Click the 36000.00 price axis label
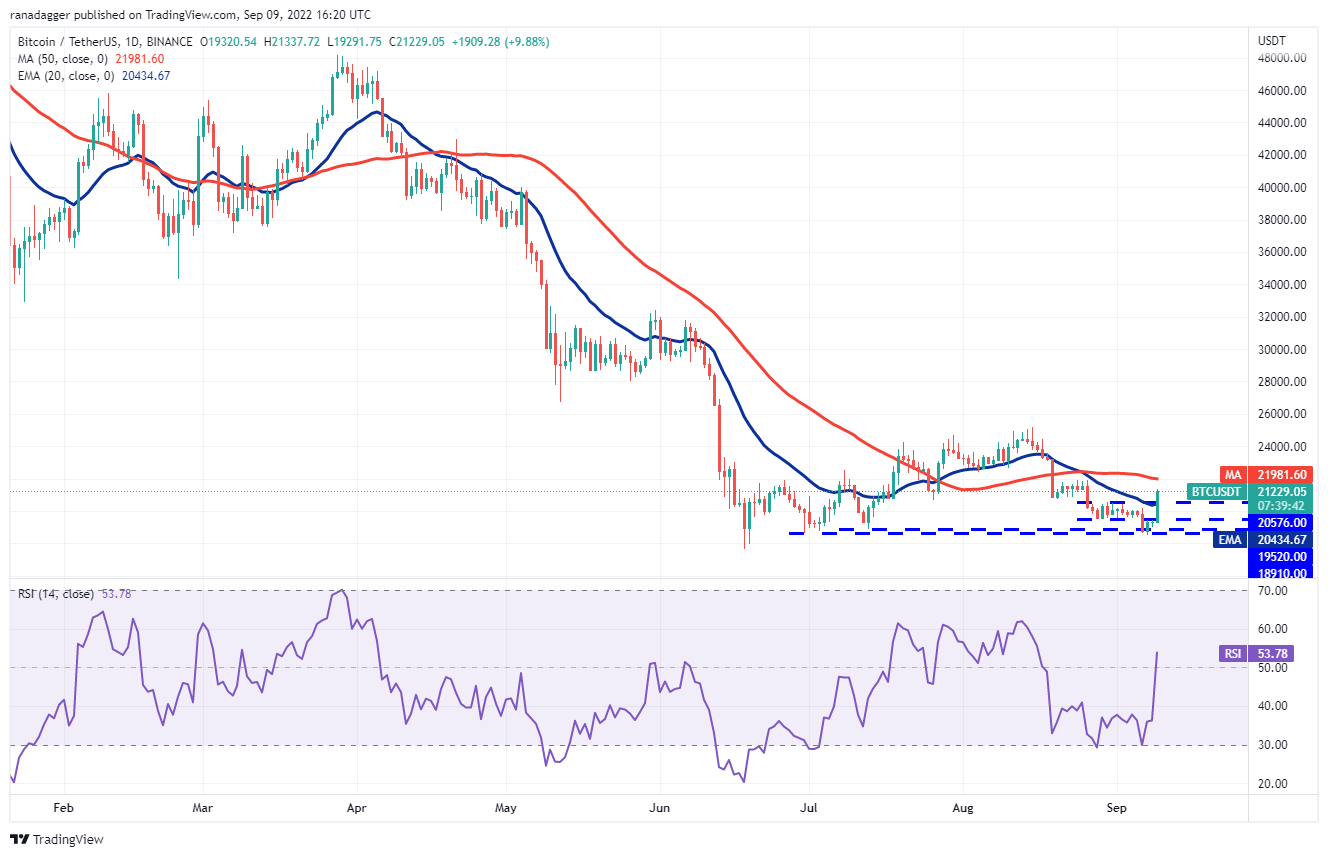This screenshot has height=857, width=1328. point(1280,252)
